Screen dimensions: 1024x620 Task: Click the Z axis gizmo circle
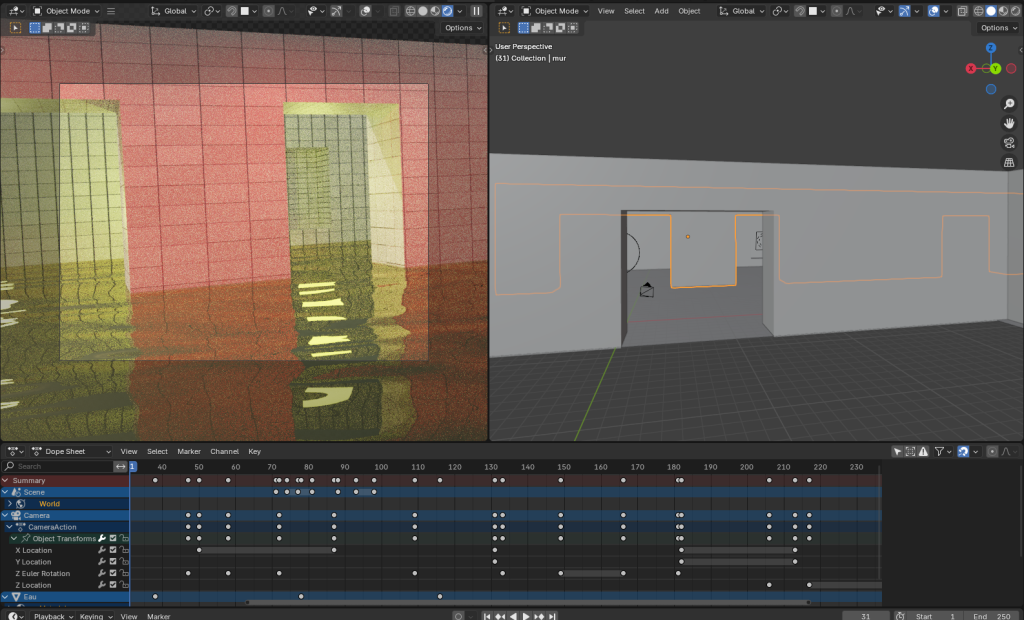tap(990, 48)
